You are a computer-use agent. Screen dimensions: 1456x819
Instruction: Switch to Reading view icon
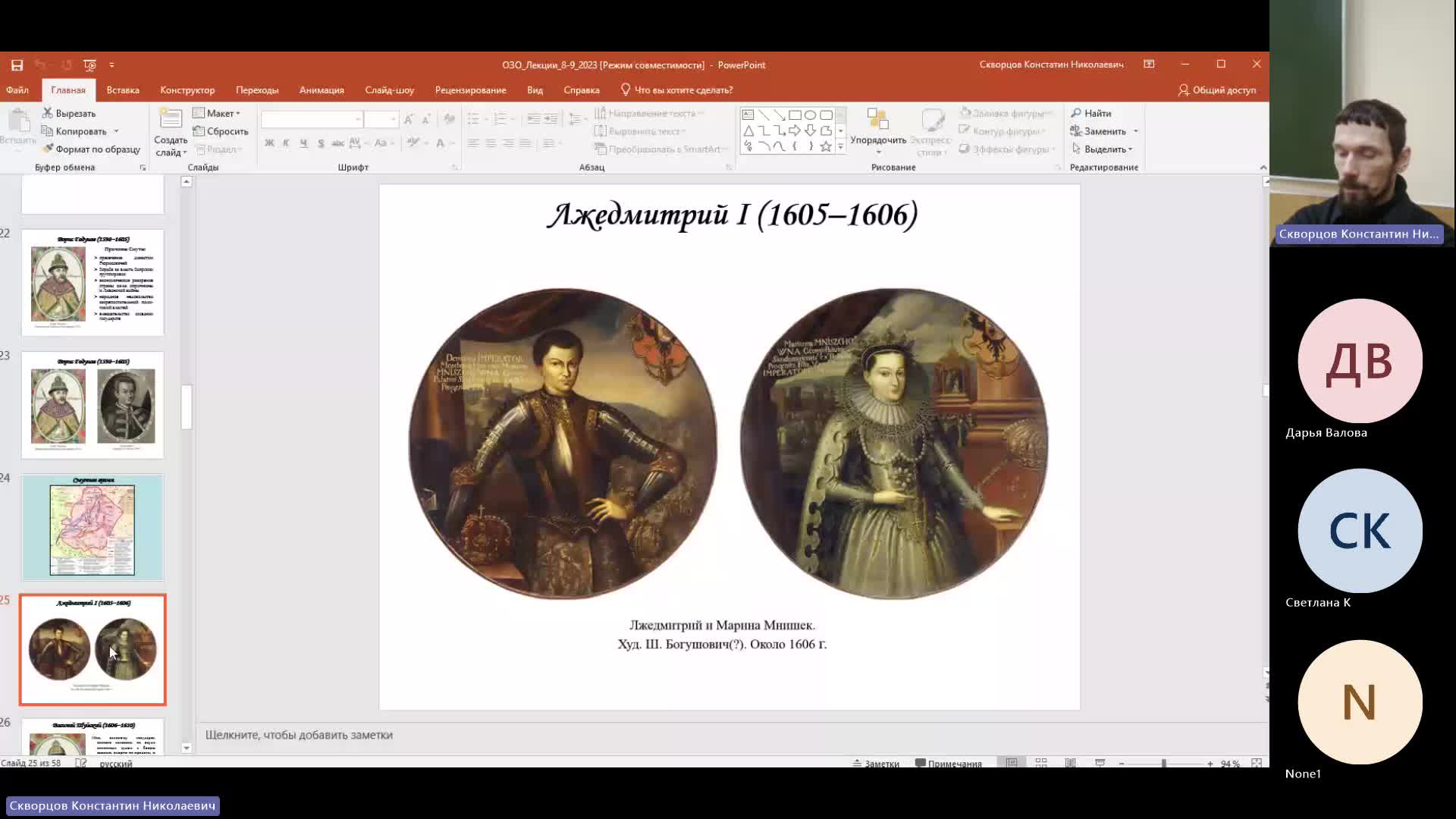[1070, 763]
